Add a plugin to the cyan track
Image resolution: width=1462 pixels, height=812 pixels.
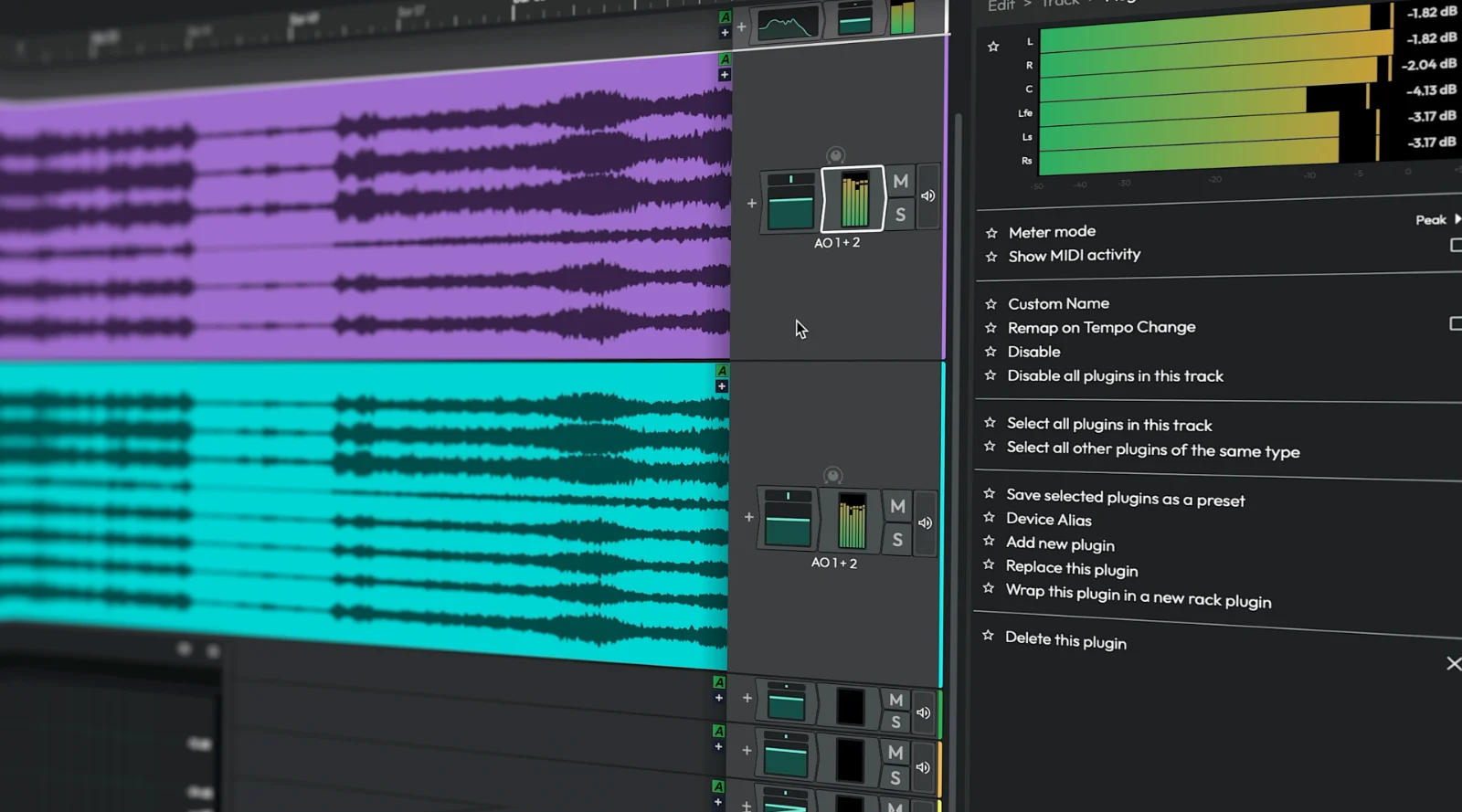(x=749, y=517)
